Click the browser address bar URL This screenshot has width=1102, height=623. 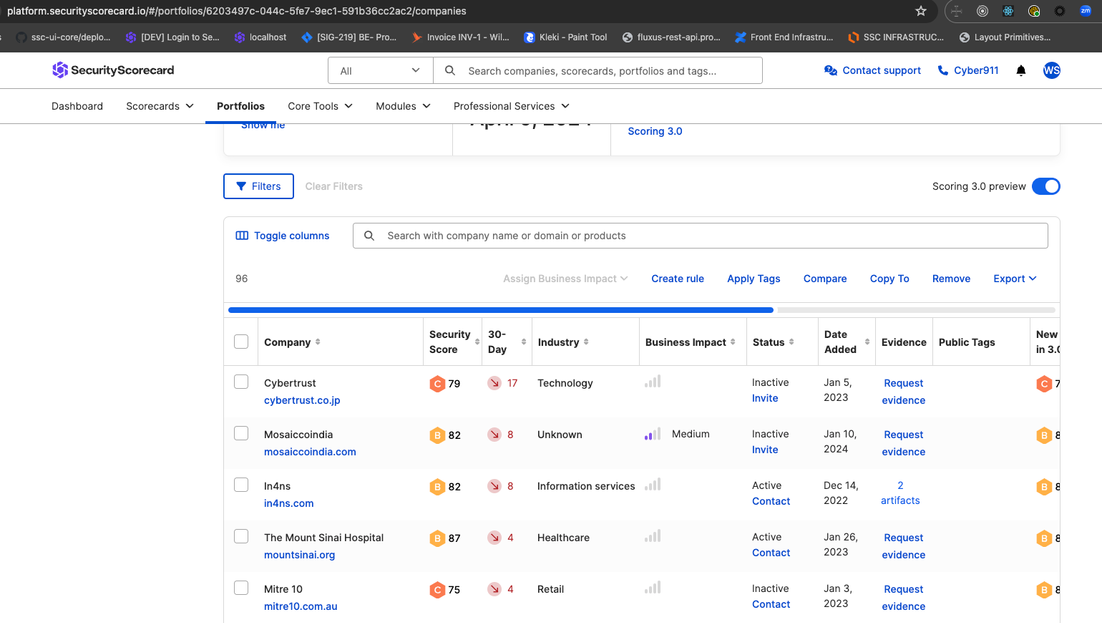tap(236, 11)
